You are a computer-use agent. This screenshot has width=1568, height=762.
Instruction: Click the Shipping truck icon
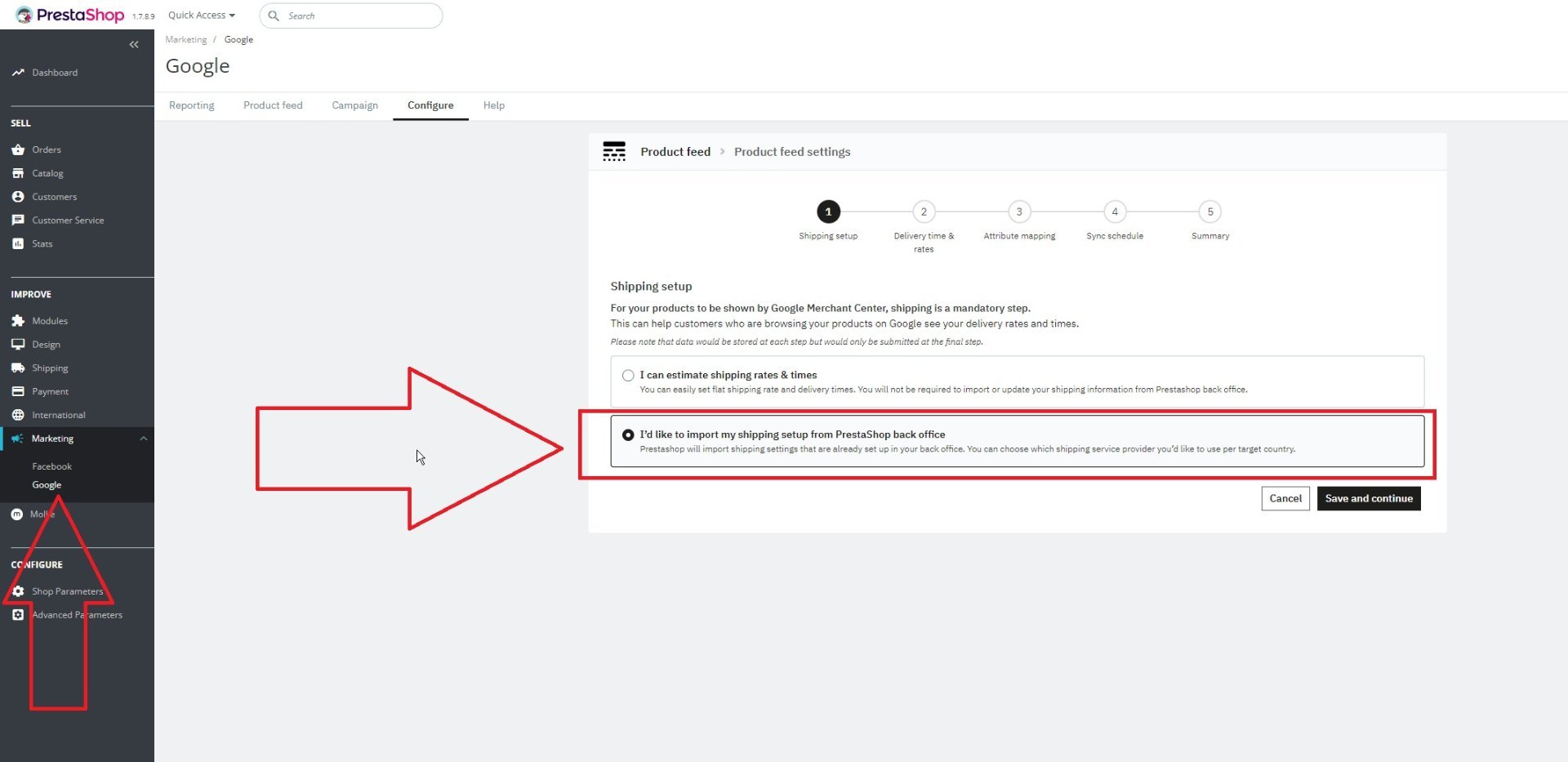tap(18, 368)
